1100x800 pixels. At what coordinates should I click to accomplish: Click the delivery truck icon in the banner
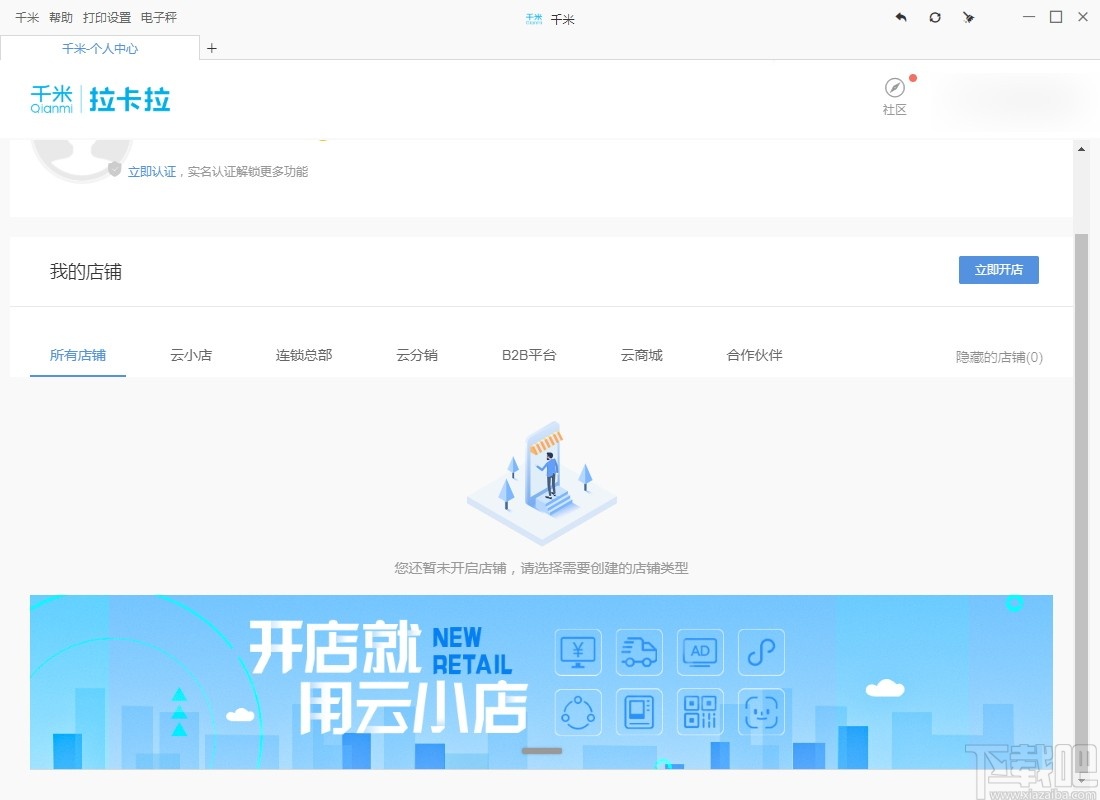tap(639, 652)
